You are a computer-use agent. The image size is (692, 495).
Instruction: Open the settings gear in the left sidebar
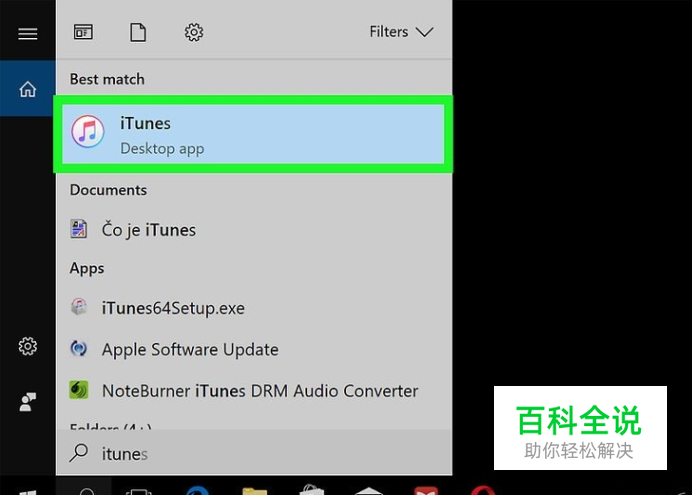[27, 346]
